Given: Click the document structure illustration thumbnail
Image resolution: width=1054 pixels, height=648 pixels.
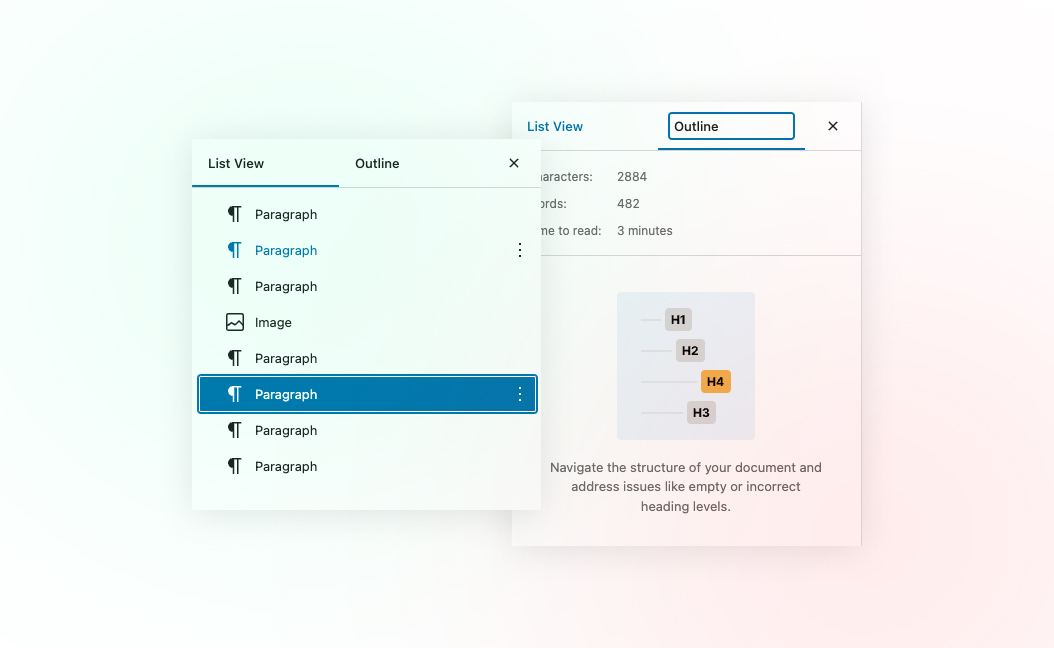Looking at the screenshot, I should coord(686,365).
